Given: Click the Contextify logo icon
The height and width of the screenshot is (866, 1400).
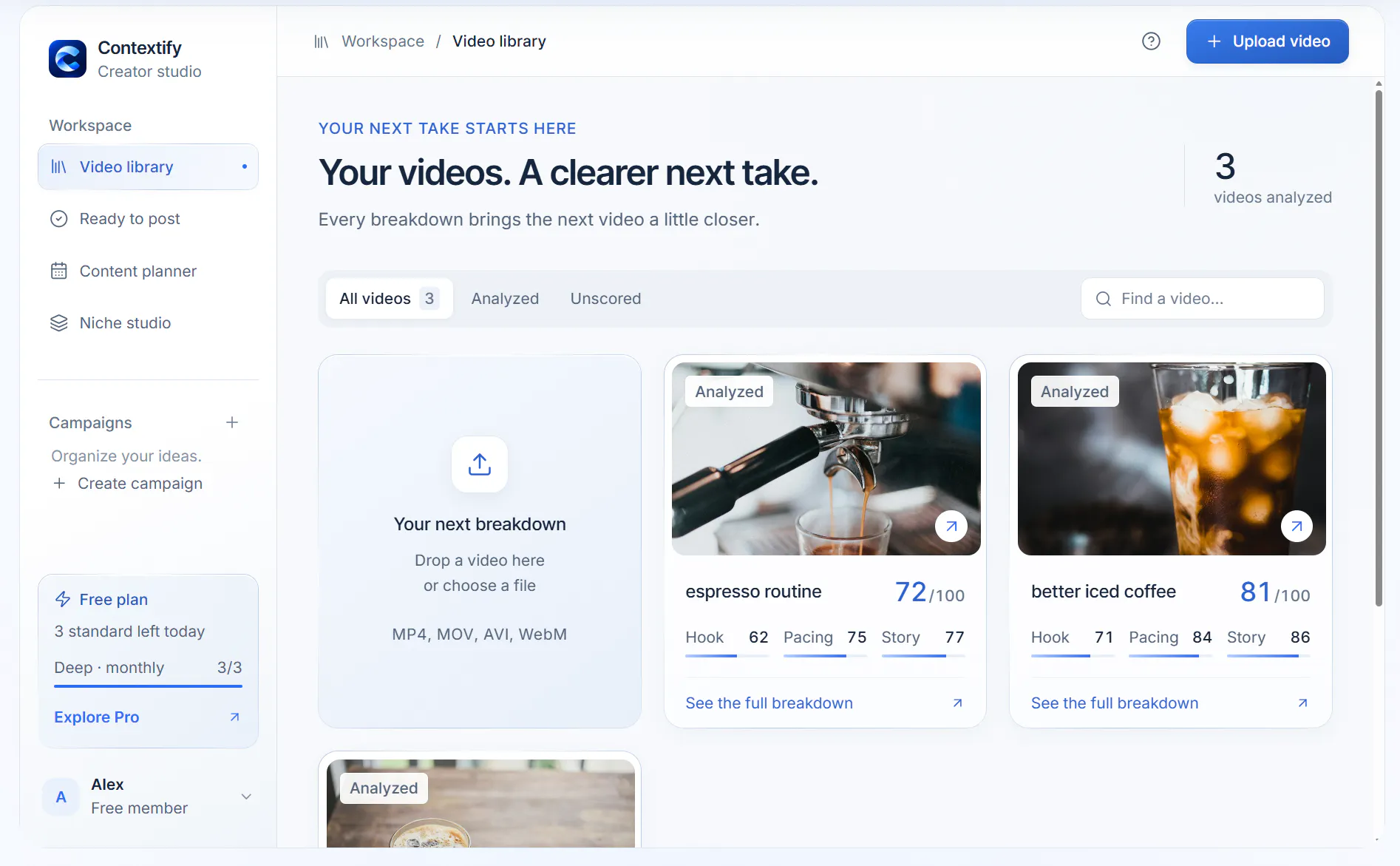Looking at the screenshot, I should pos(67,58).
